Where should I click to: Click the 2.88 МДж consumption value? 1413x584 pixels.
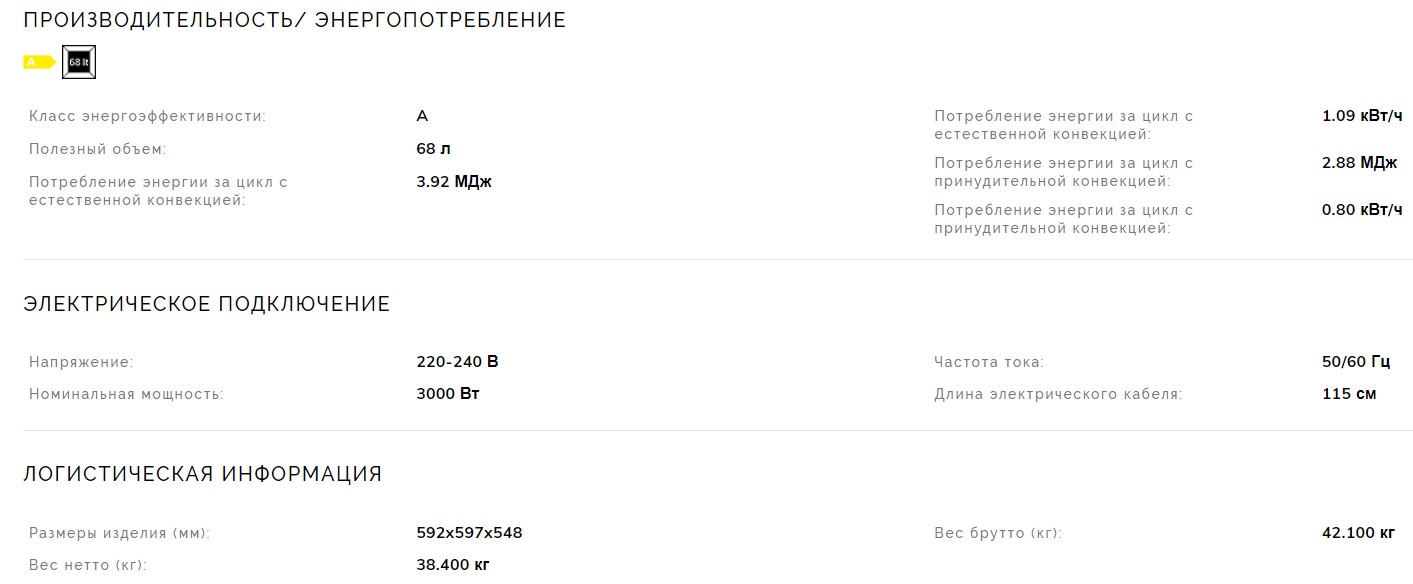(1359, 163)
